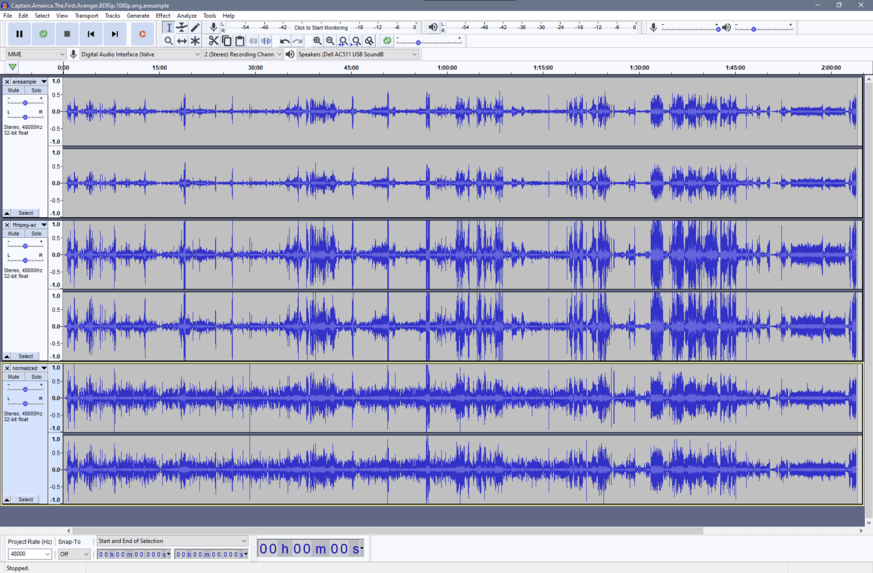Skip to start of project
873x573 pixels.
click(91, 34)
